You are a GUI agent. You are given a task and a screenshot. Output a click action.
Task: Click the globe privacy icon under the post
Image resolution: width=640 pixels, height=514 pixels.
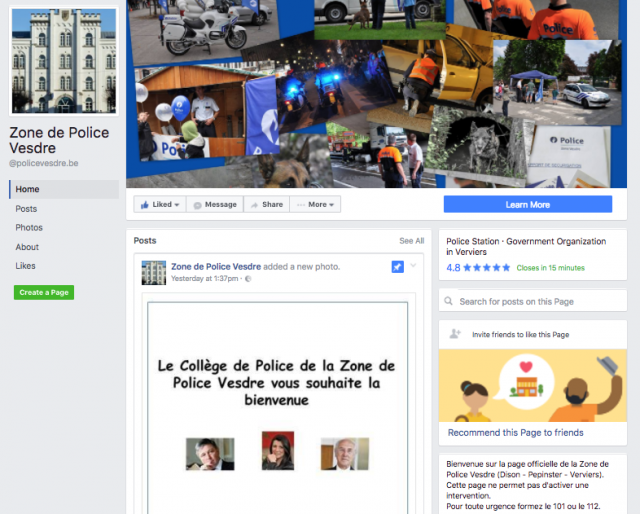[x=248, y=279]
